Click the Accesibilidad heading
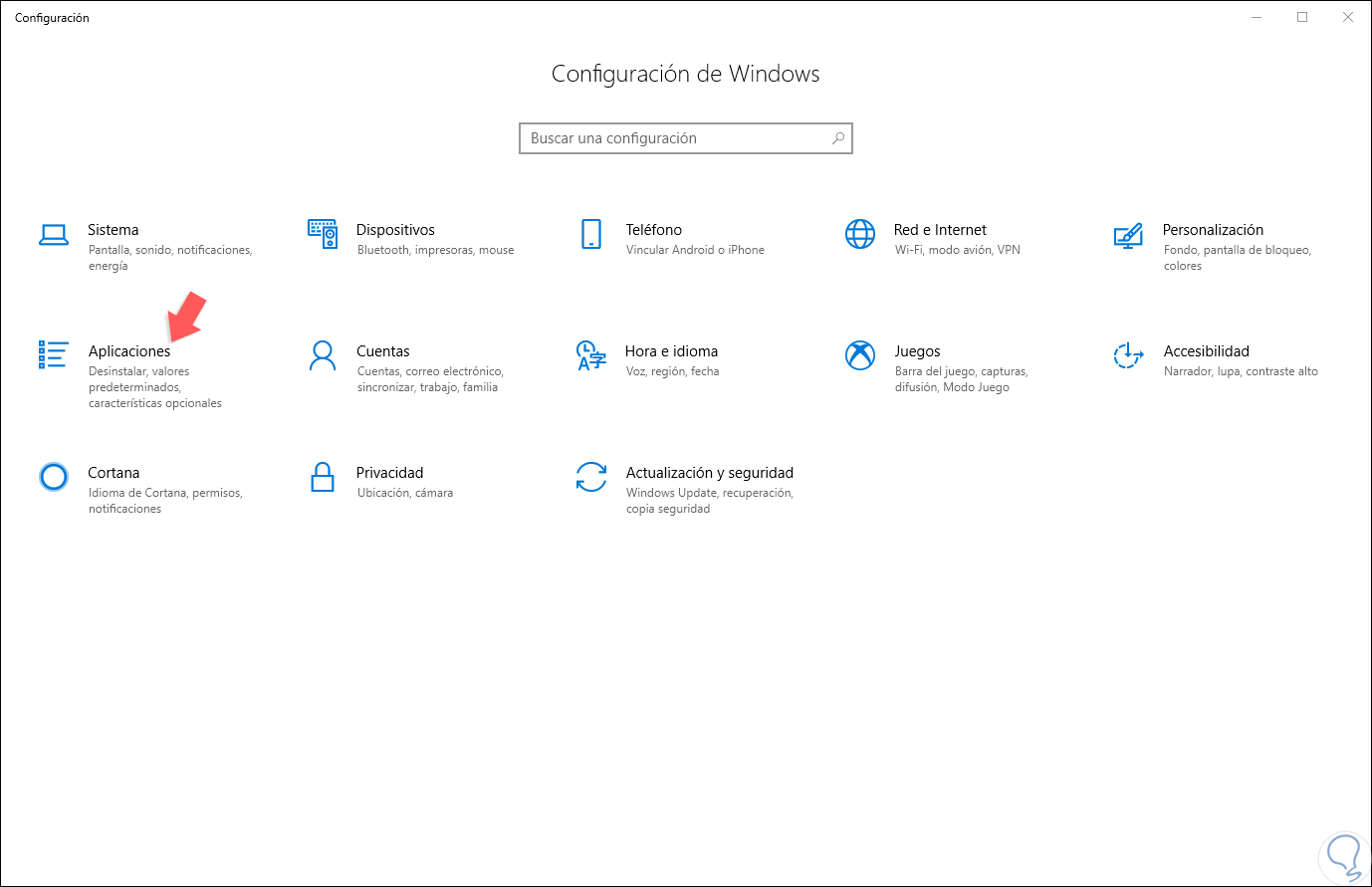Screen dimensions: 1372x887 1206,351
